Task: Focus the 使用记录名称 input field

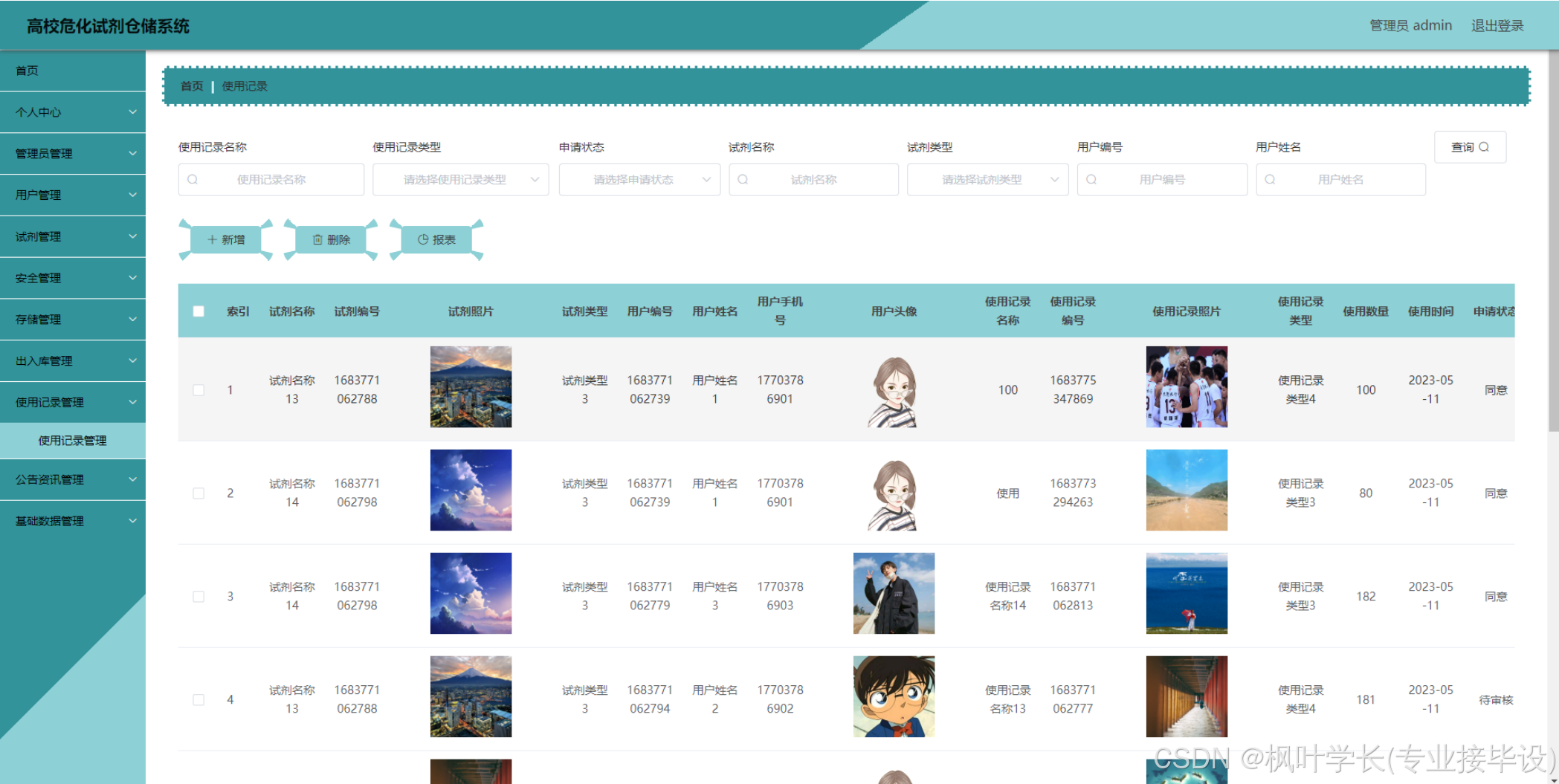Action: [x=271, y=179]
